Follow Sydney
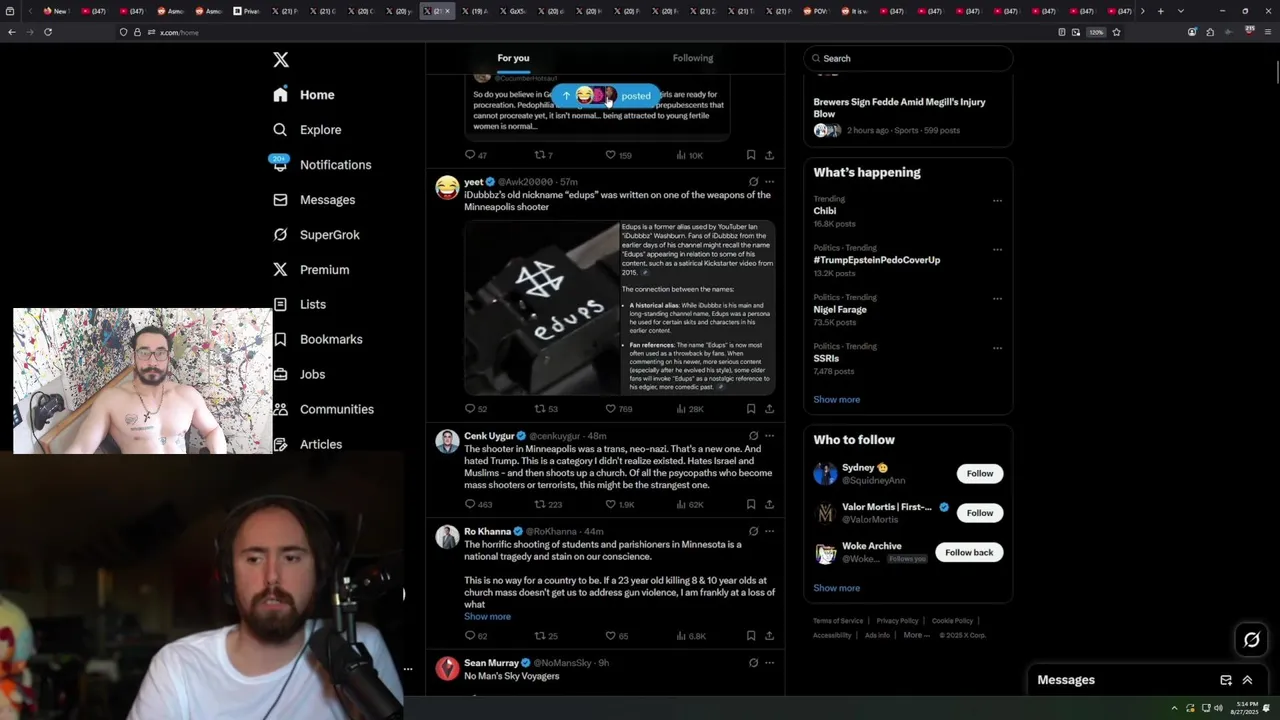The height and width of the screenshot is (720, 1280). pos(980,474)
